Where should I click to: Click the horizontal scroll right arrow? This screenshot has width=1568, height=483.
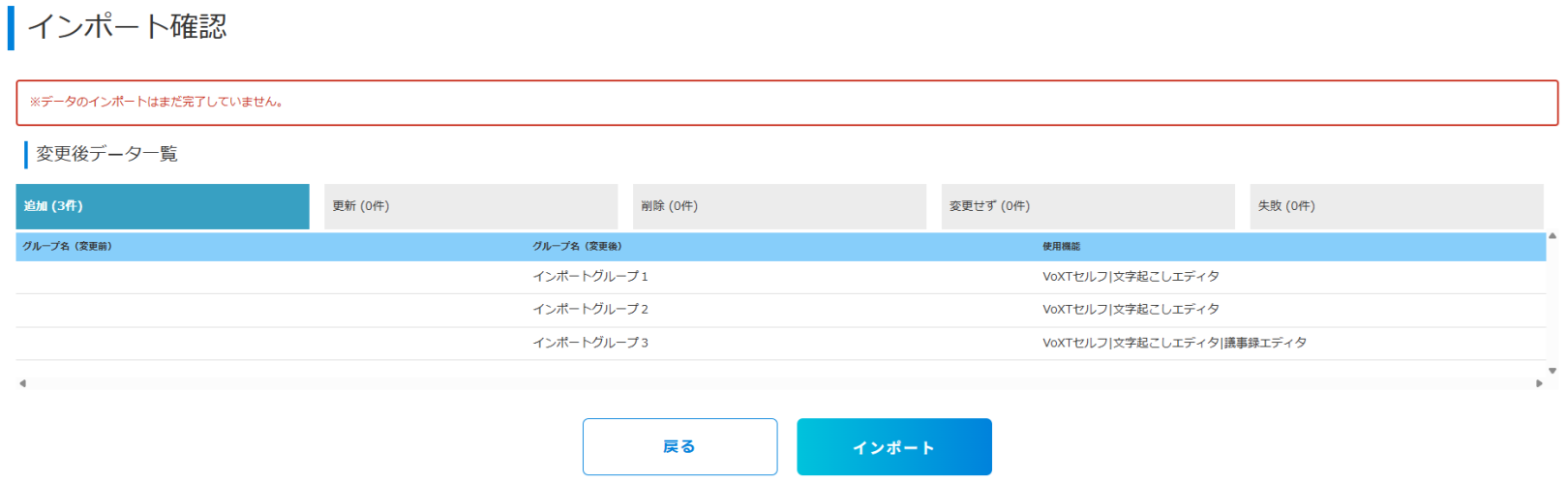pyautogui.click(x=1539, y=383)
